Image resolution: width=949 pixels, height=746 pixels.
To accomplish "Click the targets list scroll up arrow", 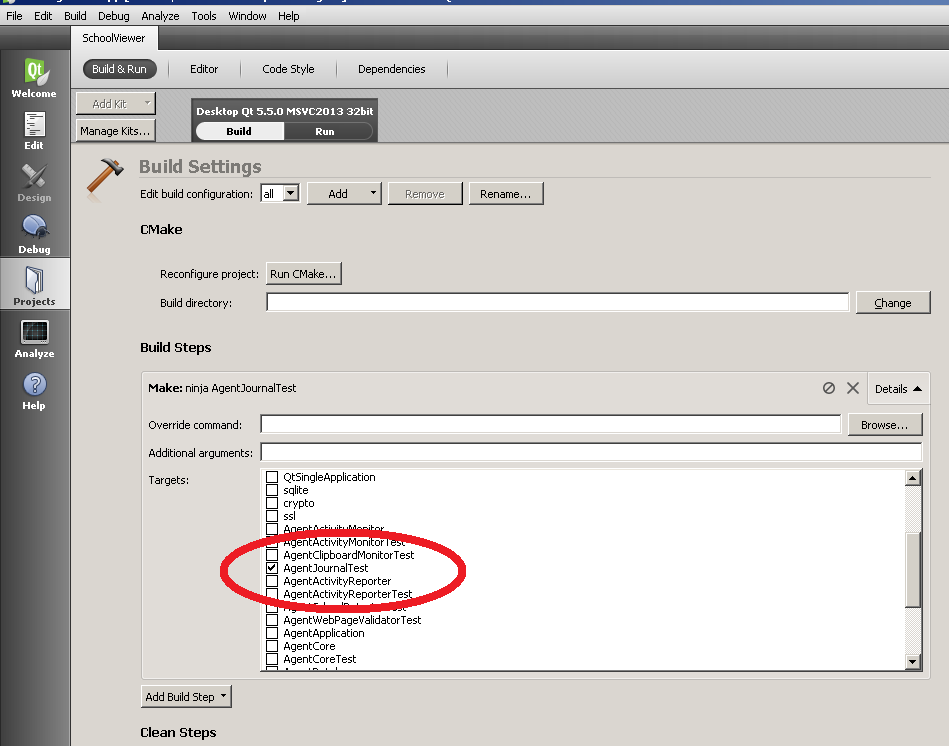I will (x=913, y=478).
